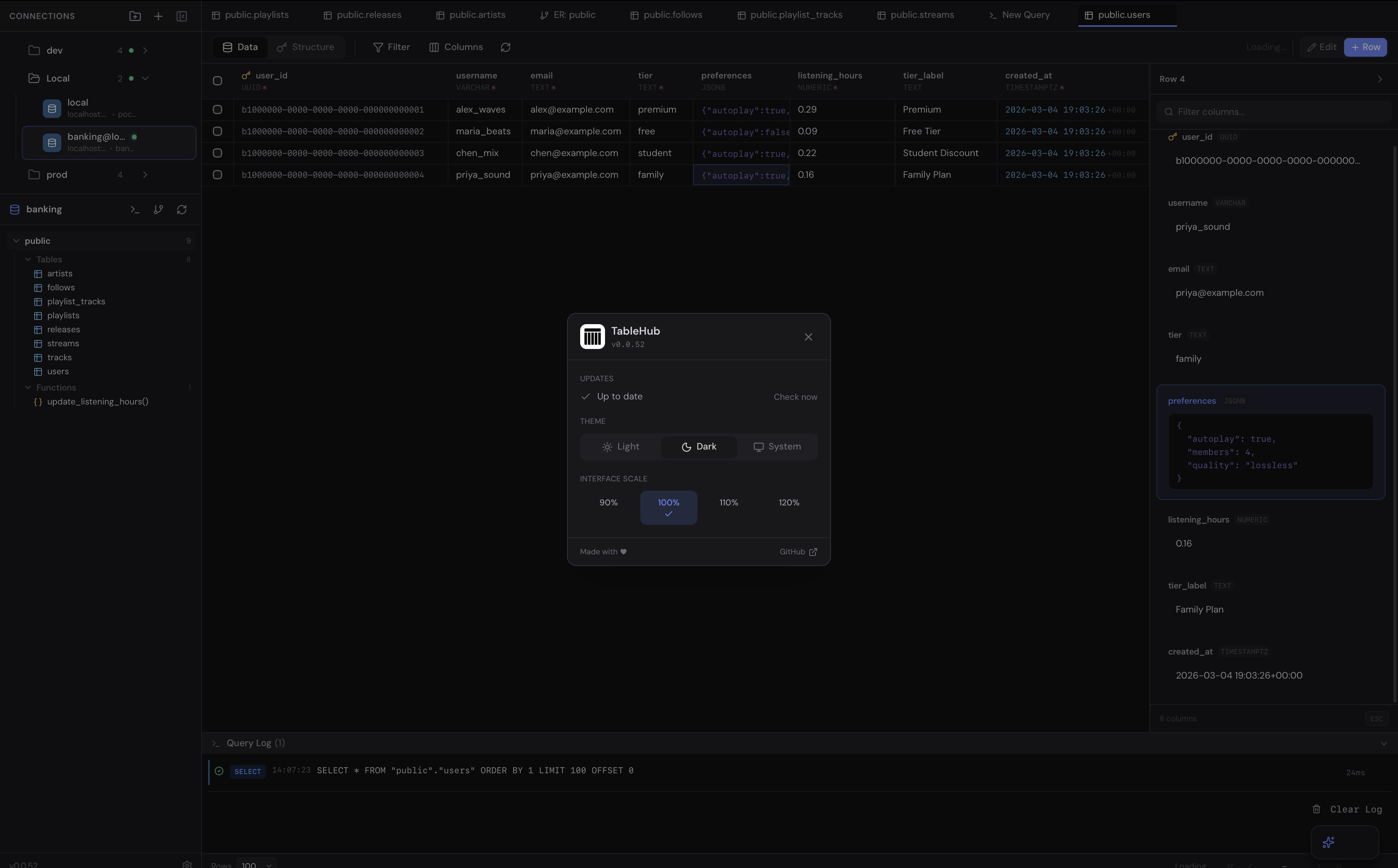Set interface scale to 120%

click(x=789, y=502)
